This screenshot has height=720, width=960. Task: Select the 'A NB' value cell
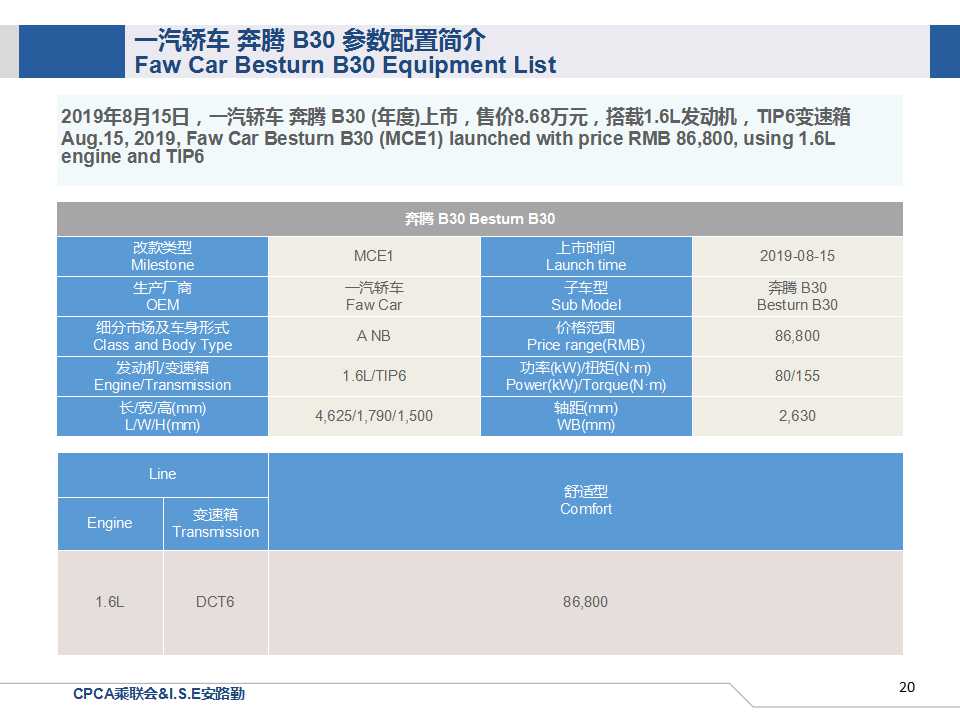(374, 336)
